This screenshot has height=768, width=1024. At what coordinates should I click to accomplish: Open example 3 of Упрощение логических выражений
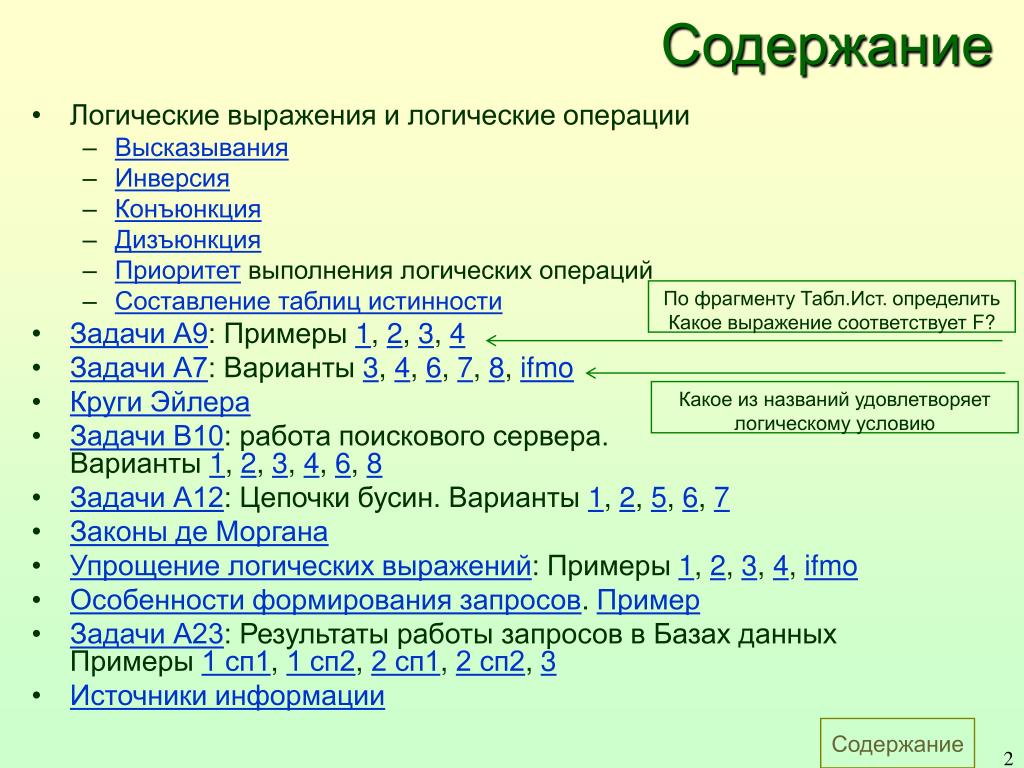(749, 566)
